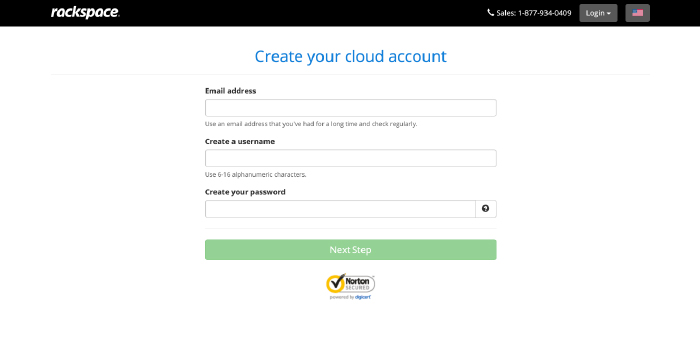Click the green Next Step button
Viewport: 700px width, 360px height.
[x=350, y=250]
